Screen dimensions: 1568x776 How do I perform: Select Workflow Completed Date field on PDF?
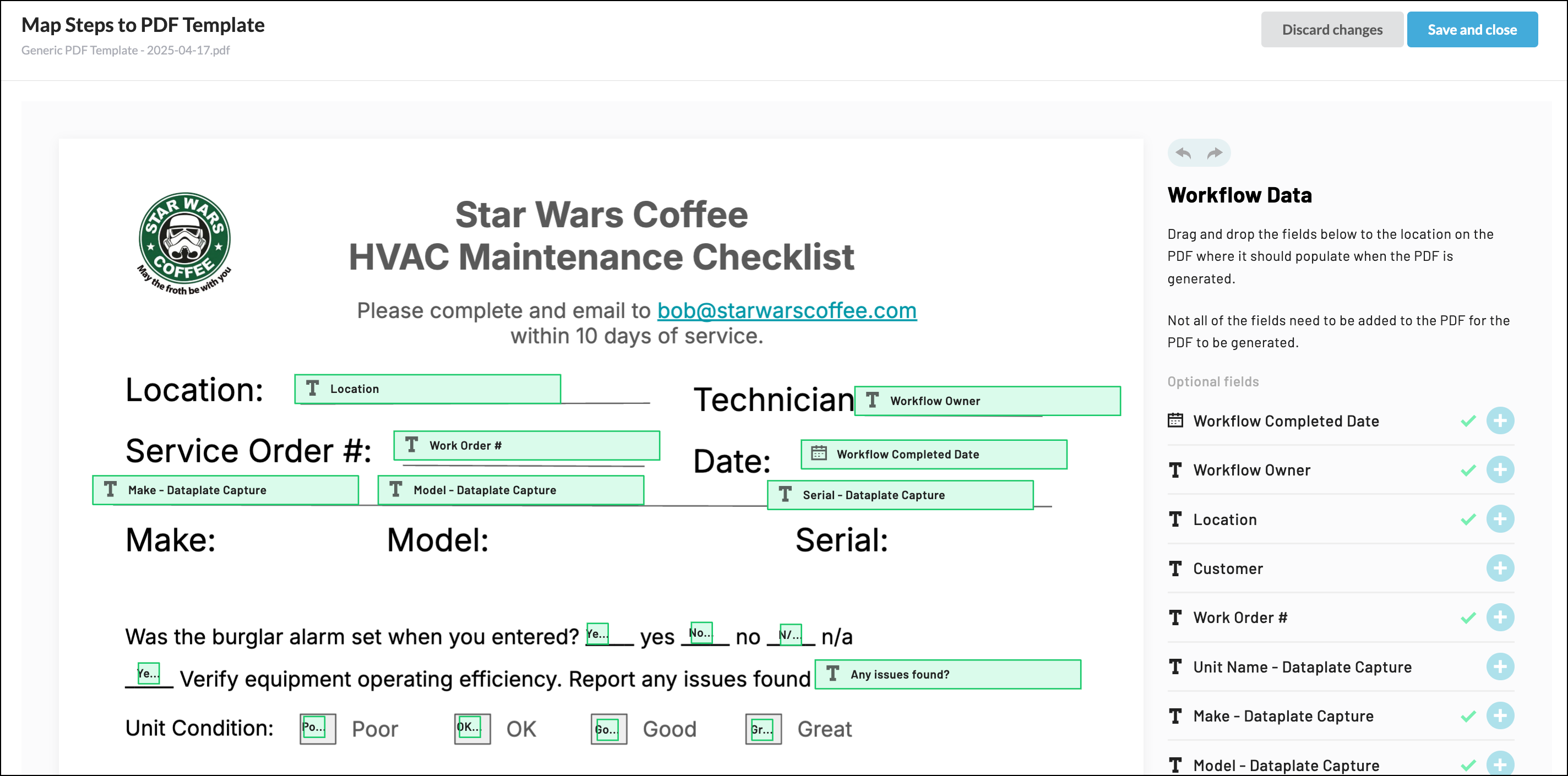[934, 455]
